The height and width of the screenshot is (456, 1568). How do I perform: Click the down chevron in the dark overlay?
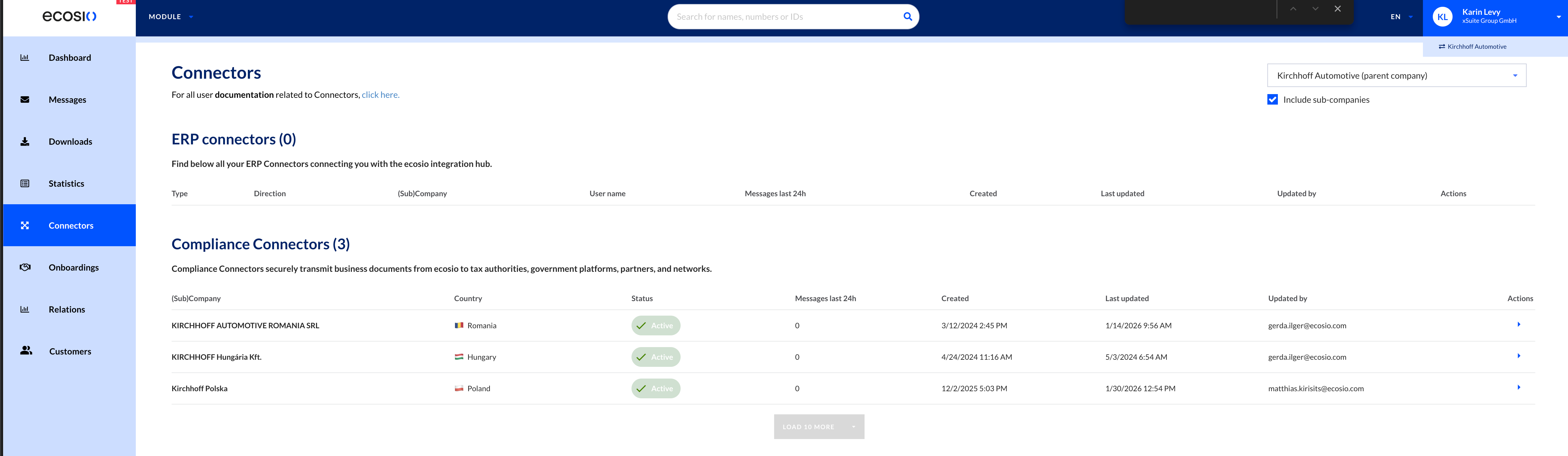click(x=1316, y=9)
